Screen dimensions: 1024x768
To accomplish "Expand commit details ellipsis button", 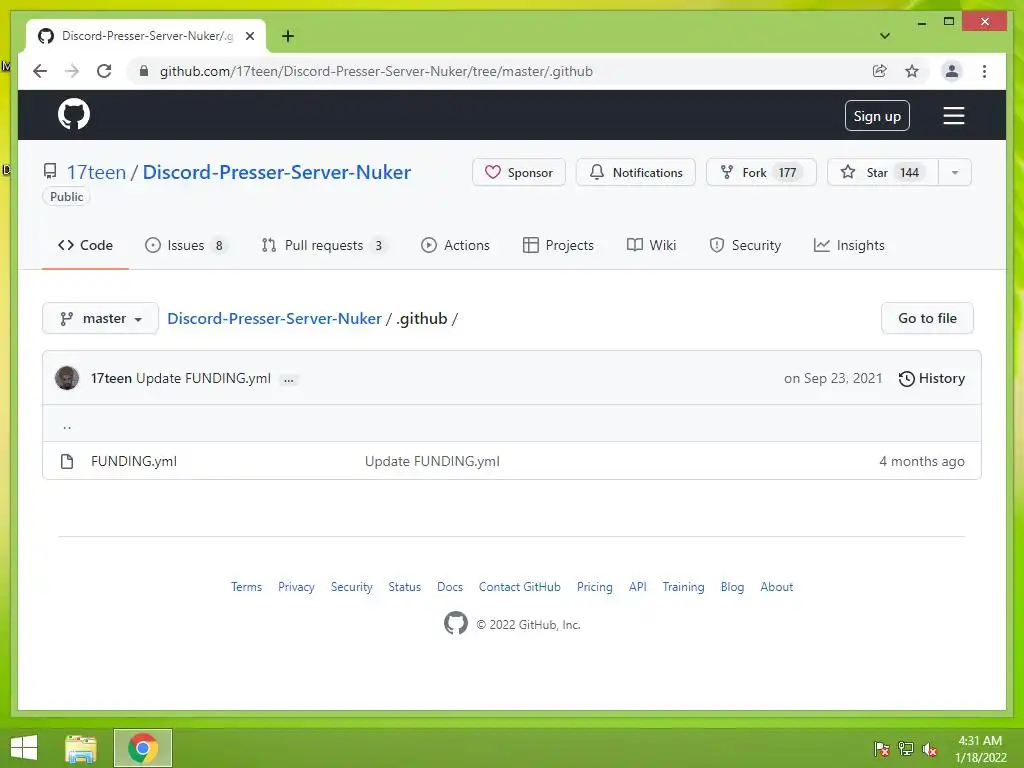I will [x=289, y=379].
